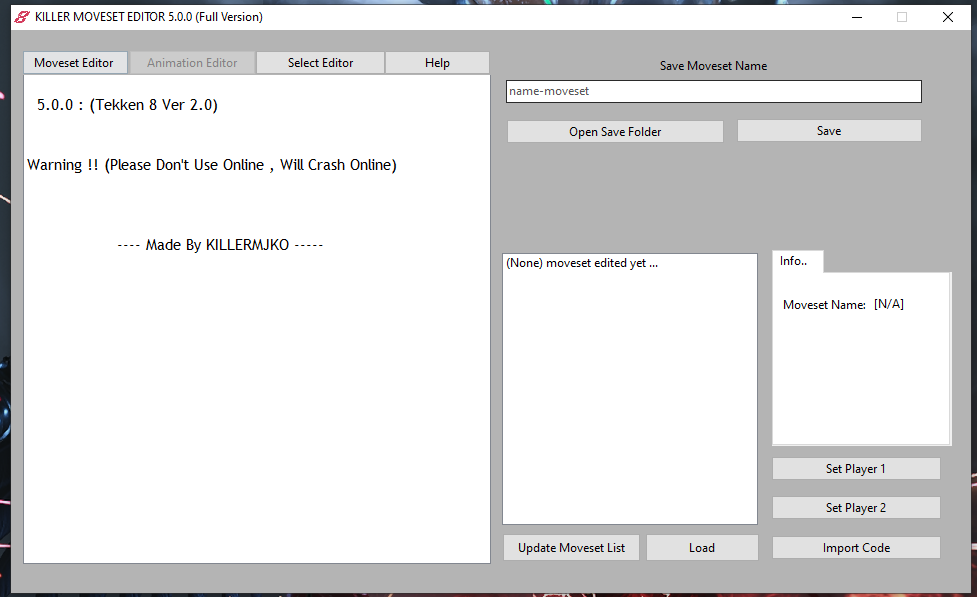977x597 pixels.
Task: Click the 'Save Moveset Name' label
Action: [x=713, y=66]
